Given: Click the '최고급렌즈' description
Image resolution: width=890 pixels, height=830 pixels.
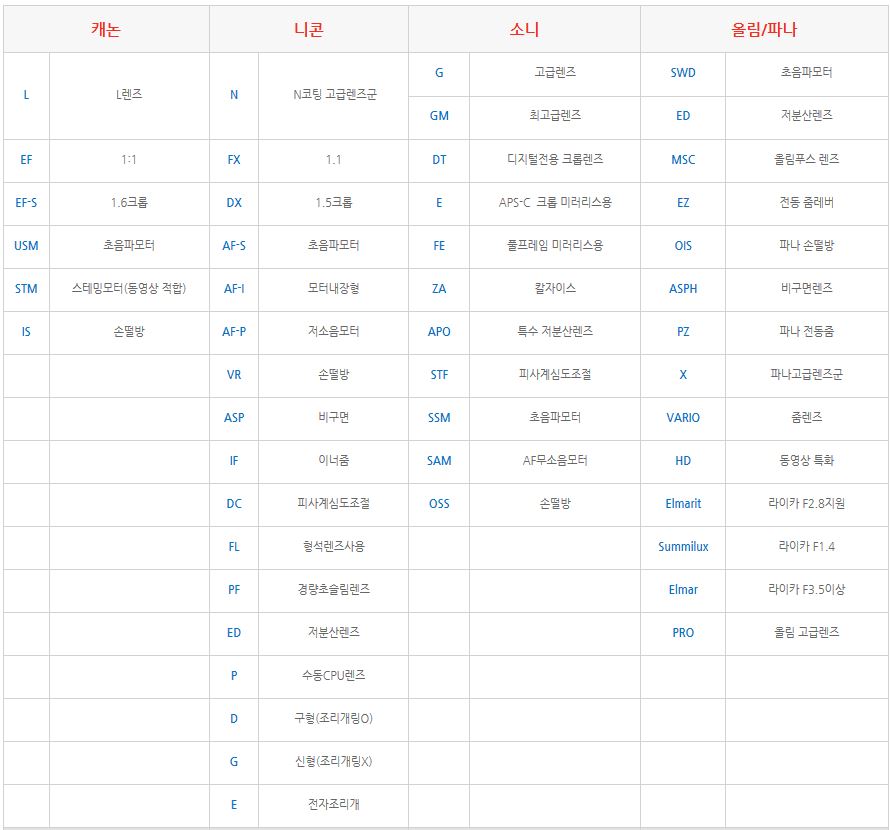Looking at the screenshot, I should [555, 116].
